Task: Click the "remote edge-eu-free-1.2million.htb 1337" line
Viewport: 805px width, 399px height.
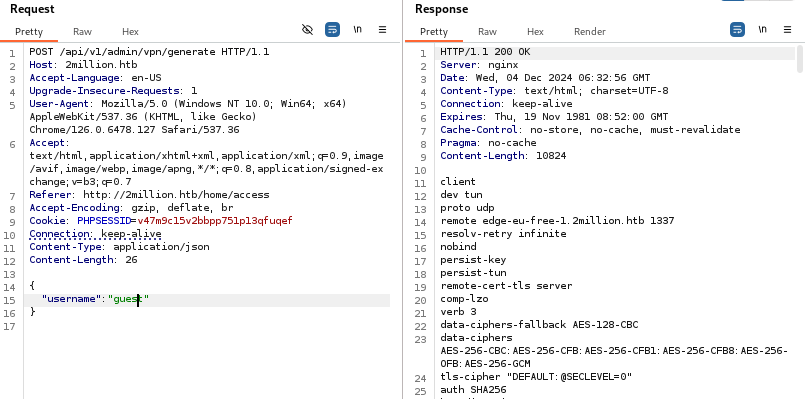Action: pos(558,221)
